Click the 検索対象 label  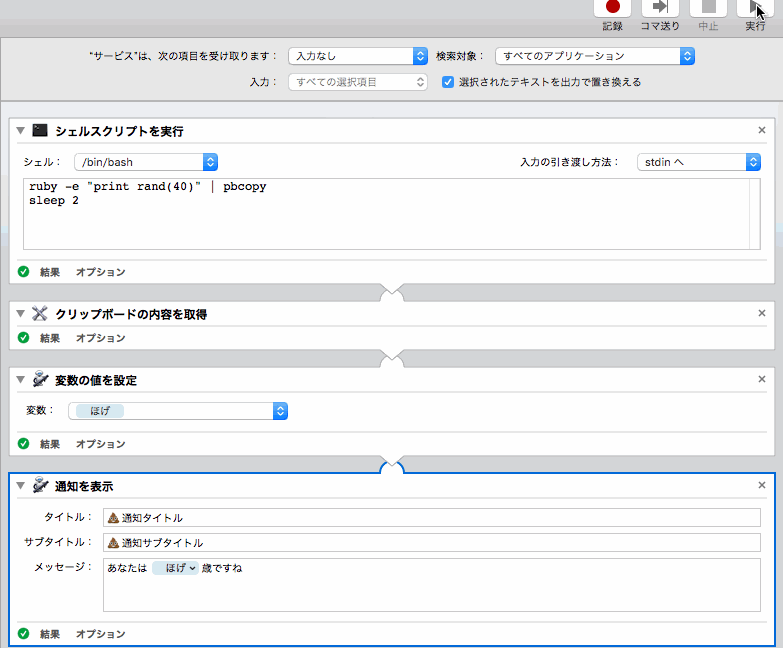460,56
